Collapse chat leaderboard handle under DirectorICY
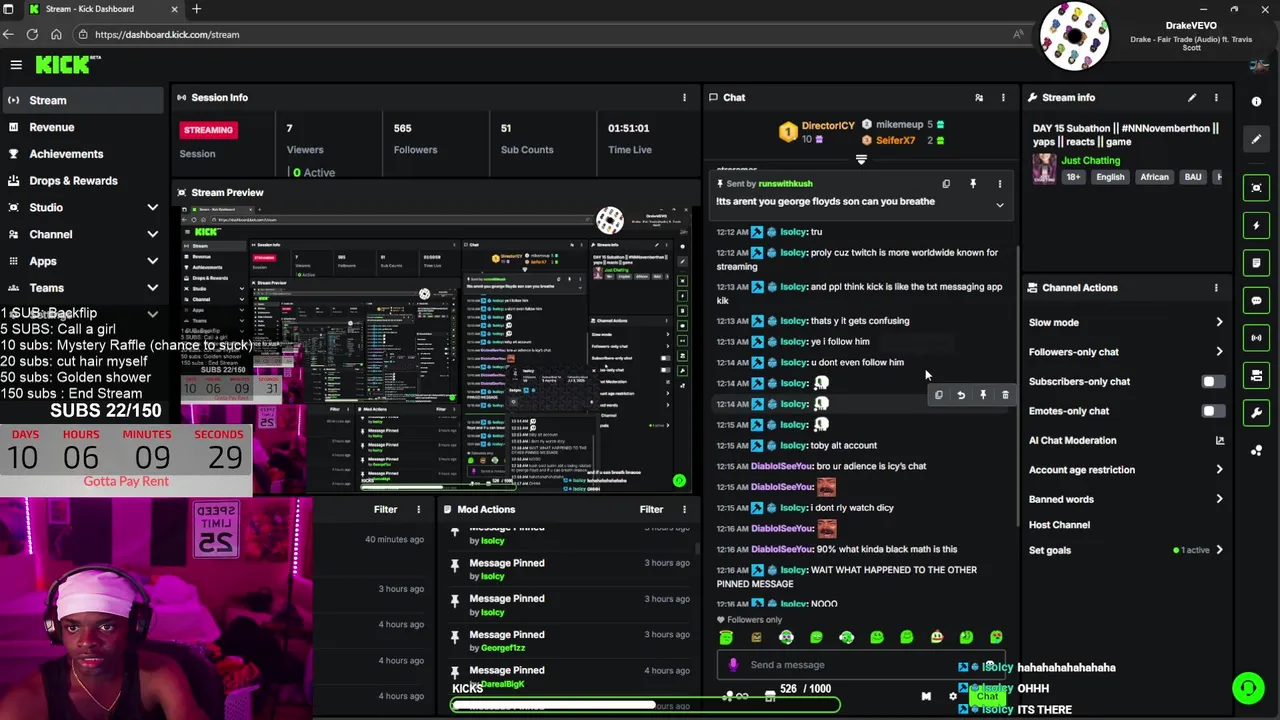 click(x=861, y=159)
